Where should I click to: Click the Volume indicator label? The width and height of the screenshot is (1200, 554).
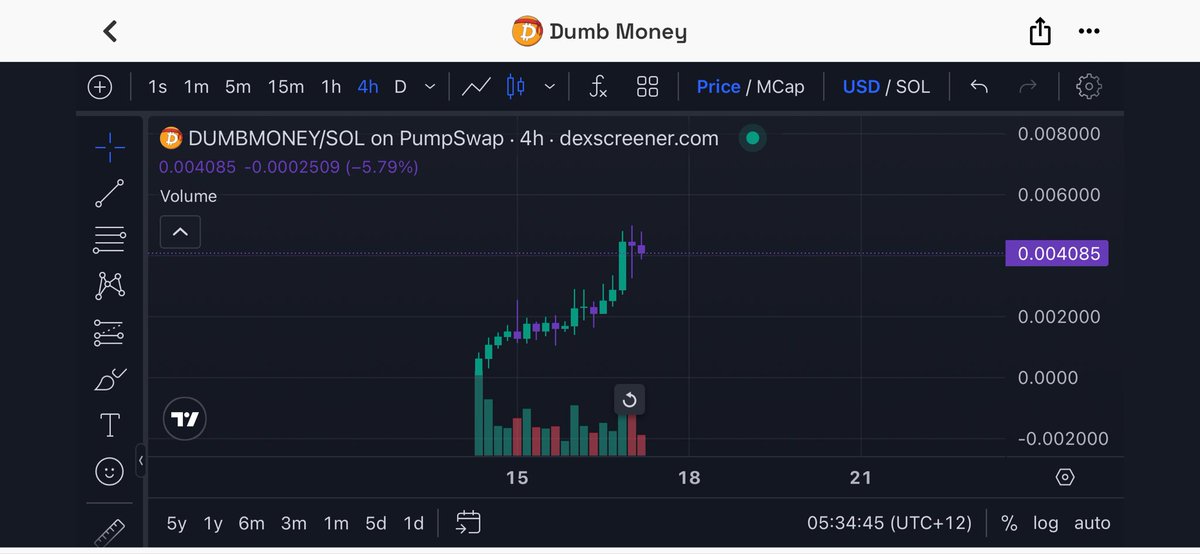pos(188,196)
